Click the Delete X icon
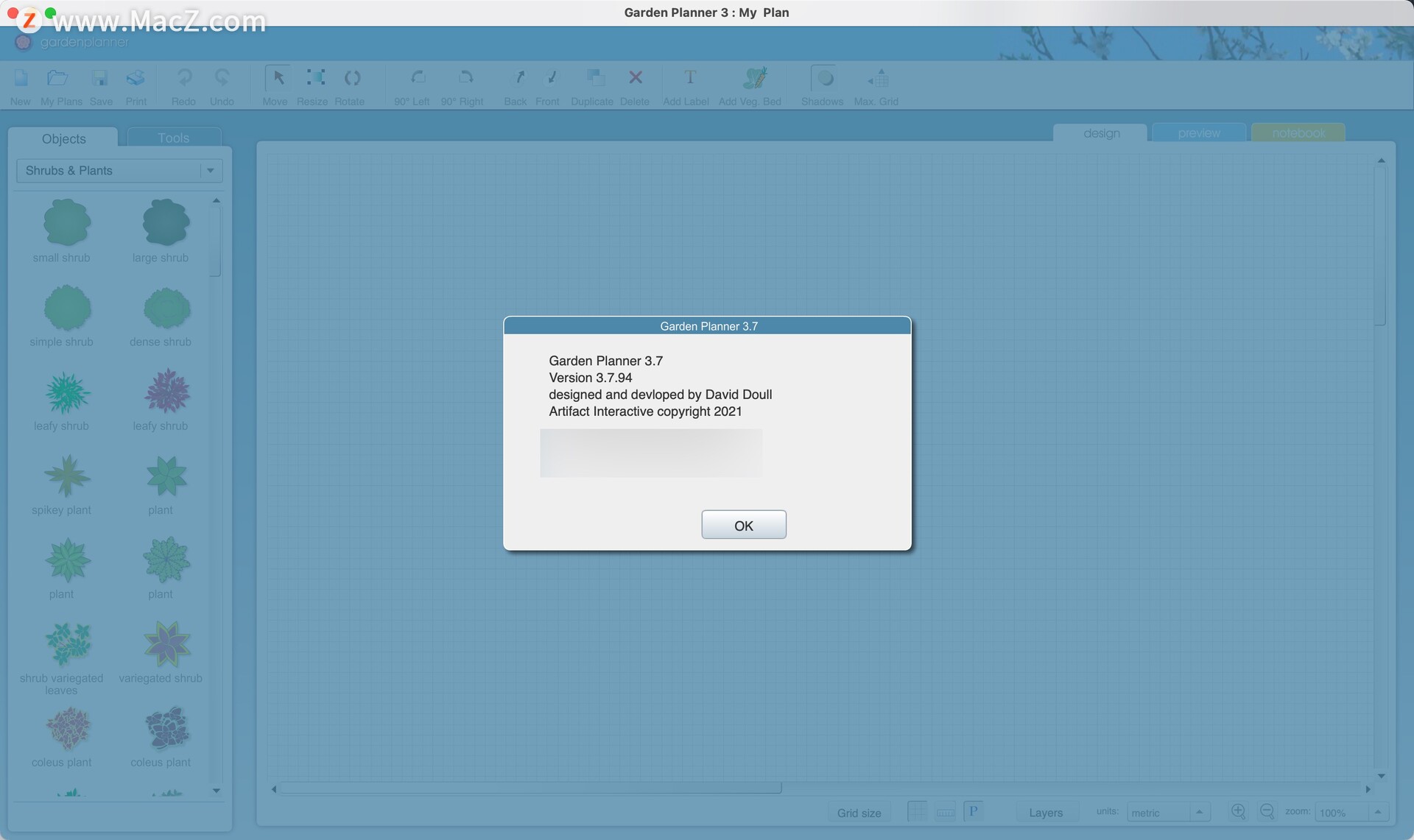The width and height of the screenshot is (1414, 840). [x=636, y=77]
